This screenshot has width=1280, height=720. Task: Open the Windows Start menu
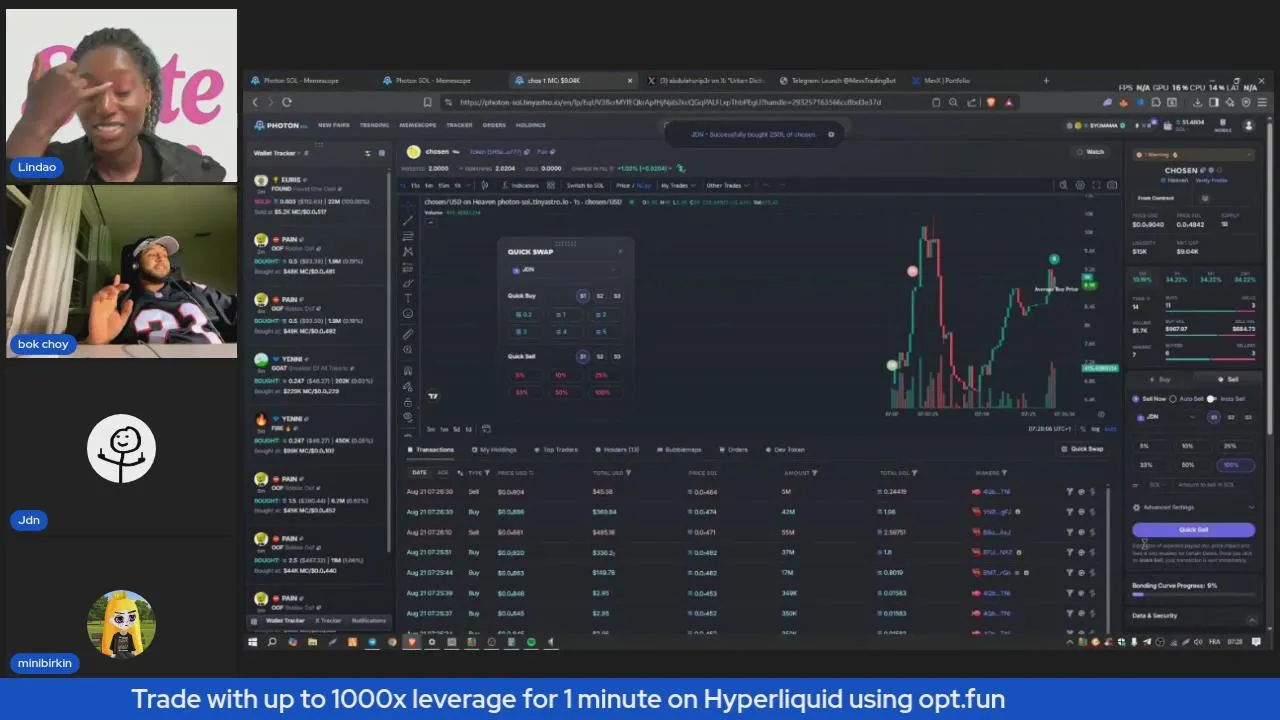pyautogui.click(x=253, y=642)
